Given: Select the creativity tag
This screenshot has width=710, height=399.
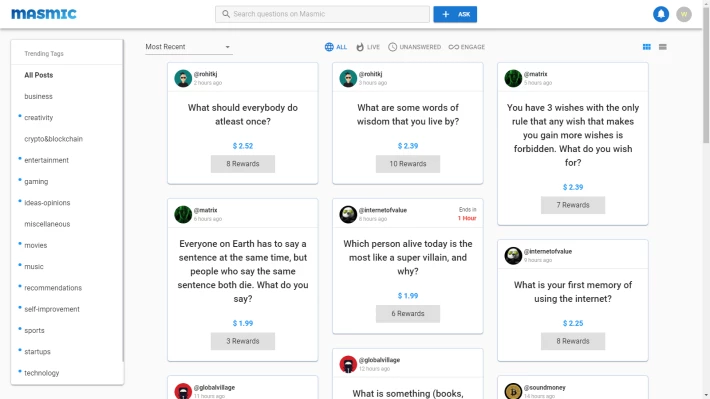Looking at the screenshot, I should tap(38, 118).
